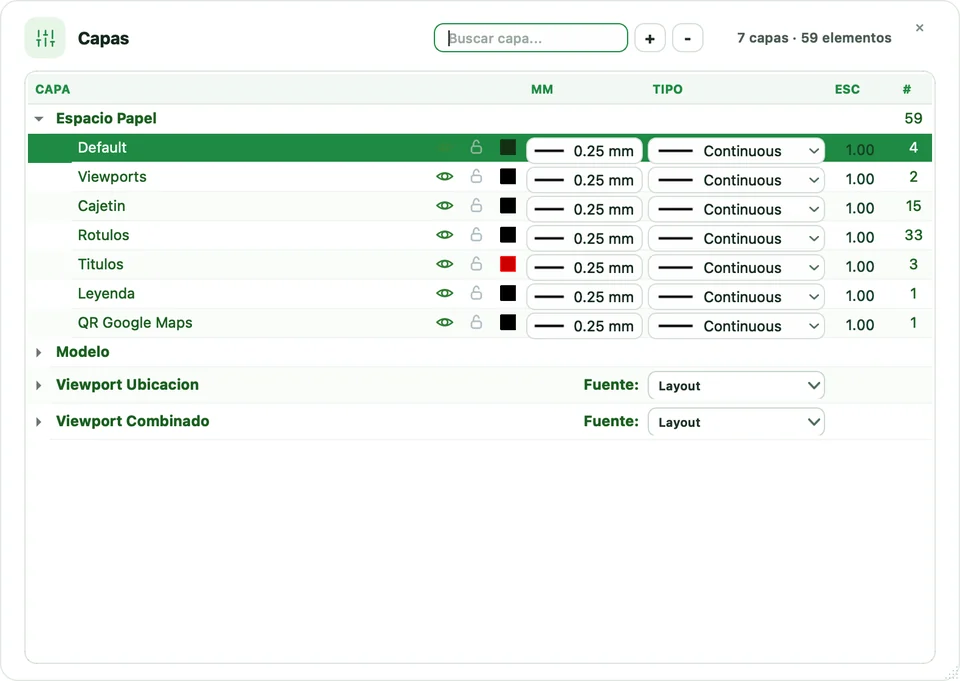The image size is (960, 681).
Task: Toggle visibility of the Rotulos layer
Action: (x=444, y=235)
